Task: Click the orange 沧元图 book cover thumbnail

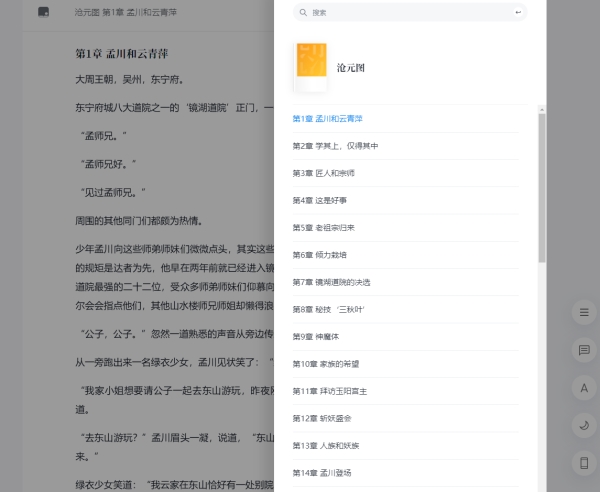Action: (x=311, y=67)
